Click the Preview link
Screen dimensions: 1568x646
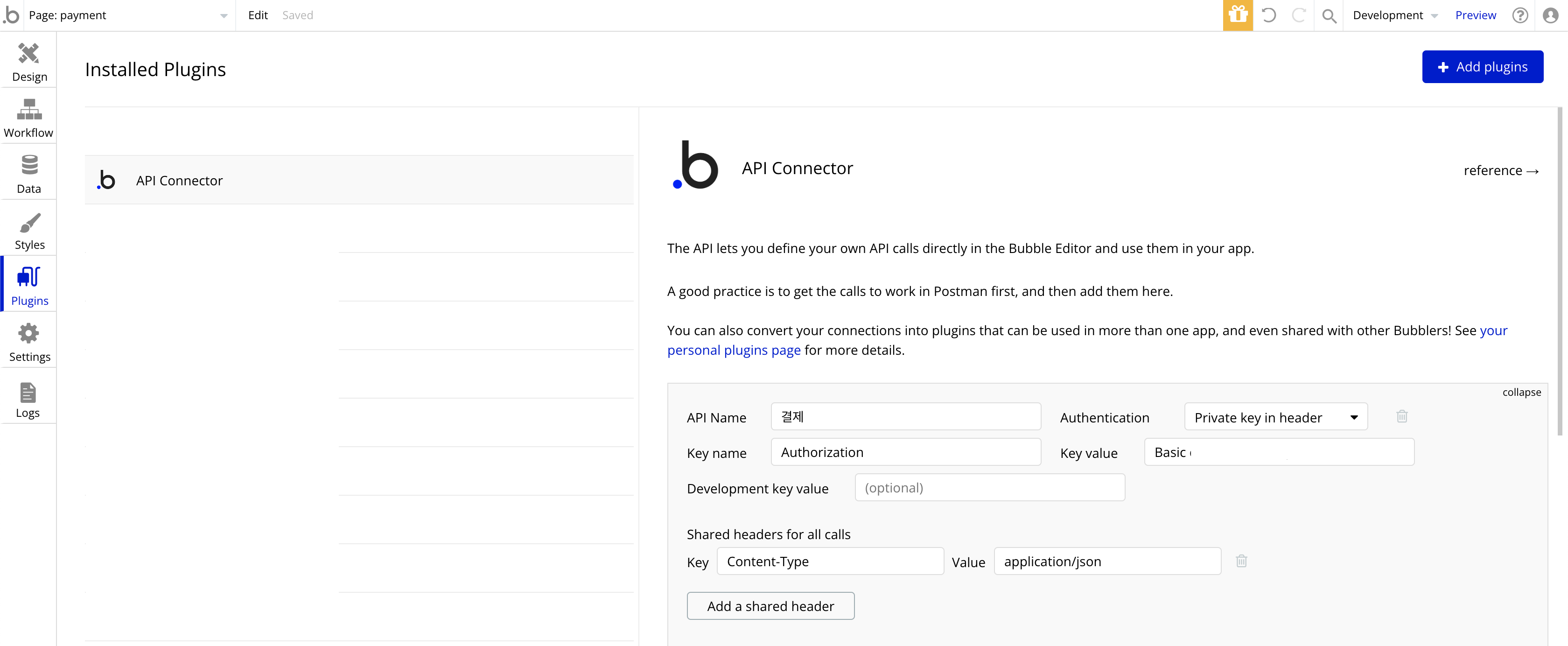click(x=1476, y=15)
